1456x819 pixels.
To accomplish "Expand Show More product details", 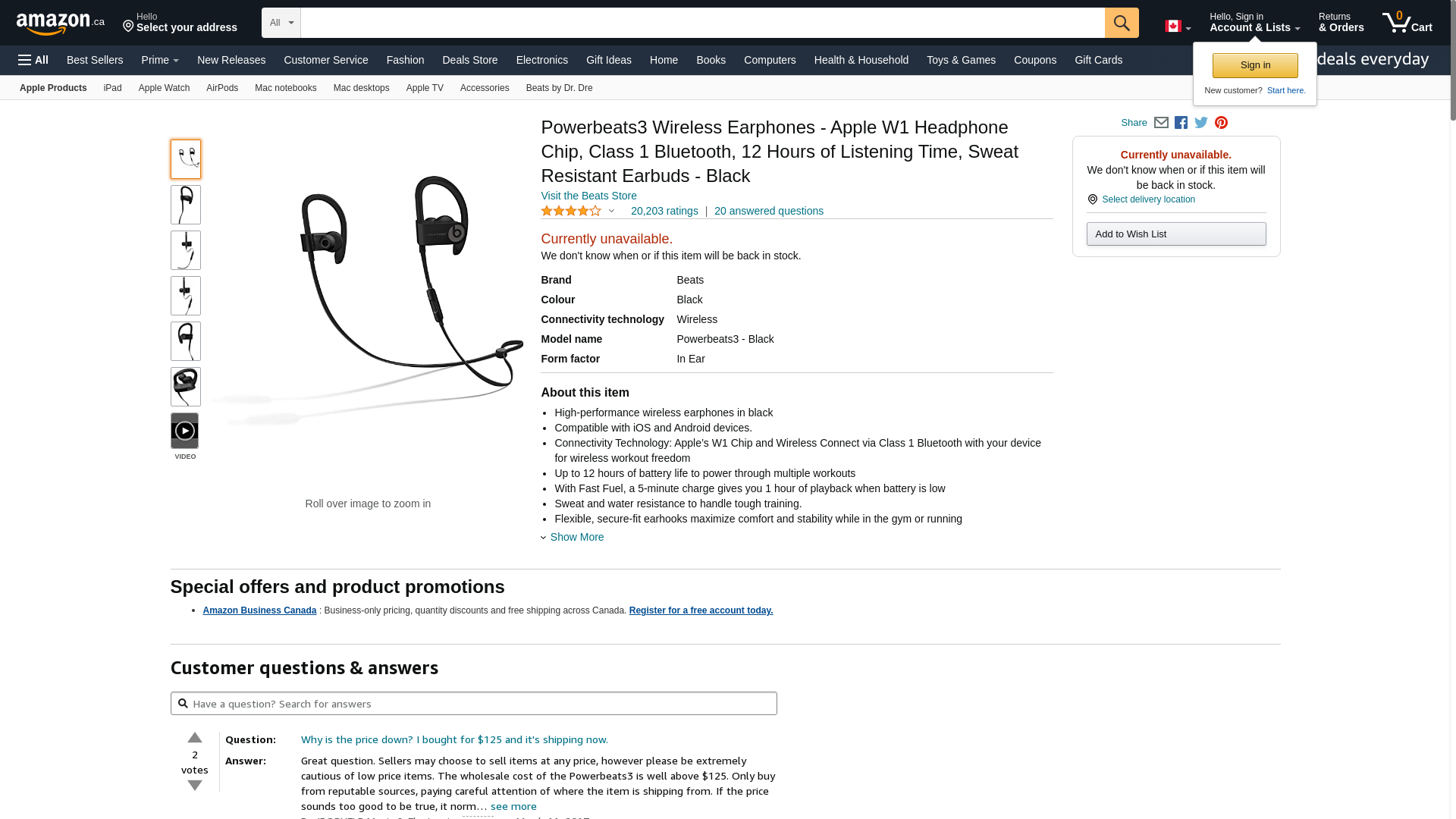I will click(573, 537).
